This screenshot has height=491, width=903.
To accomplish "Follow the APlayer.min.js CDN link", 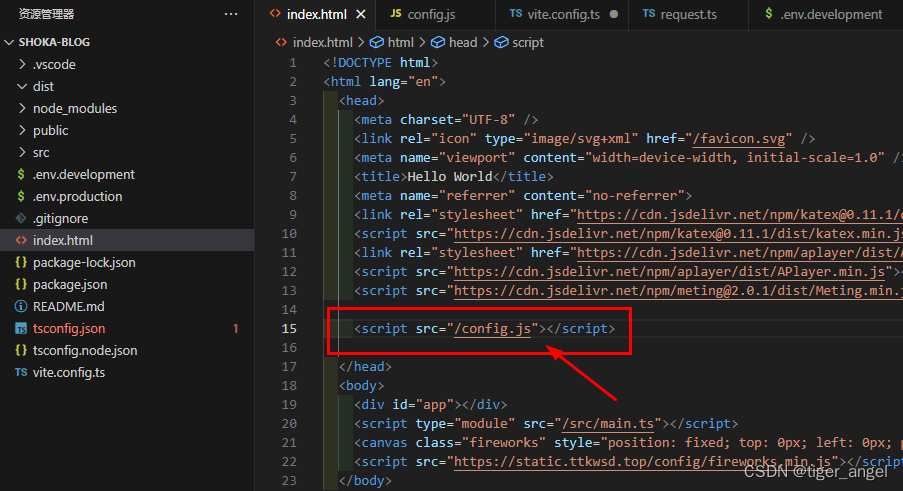I will coord(669,272).
